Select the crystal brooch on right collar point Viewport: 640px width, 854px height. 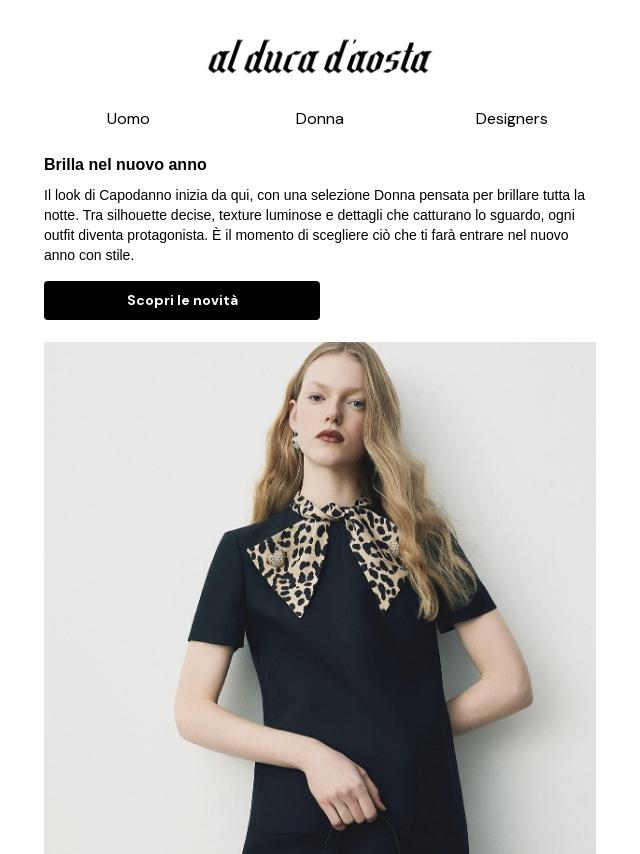(x=393, y=546)
